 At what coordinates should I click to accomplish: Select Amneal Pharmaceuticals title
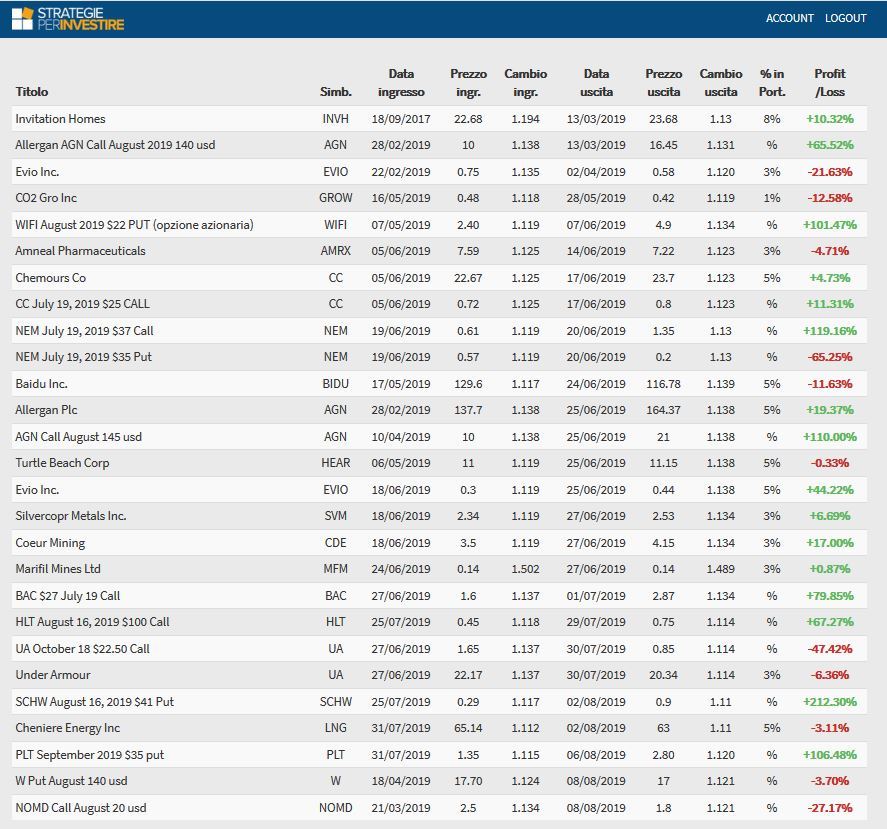tap(80, 251)
